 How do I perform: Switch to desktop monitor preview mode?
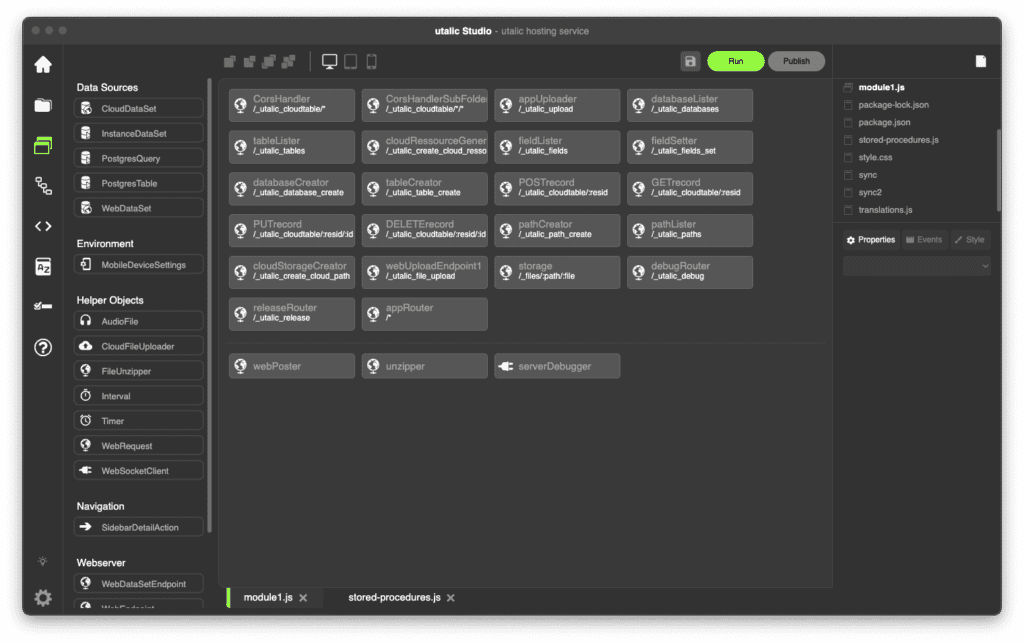coord(329,62)
